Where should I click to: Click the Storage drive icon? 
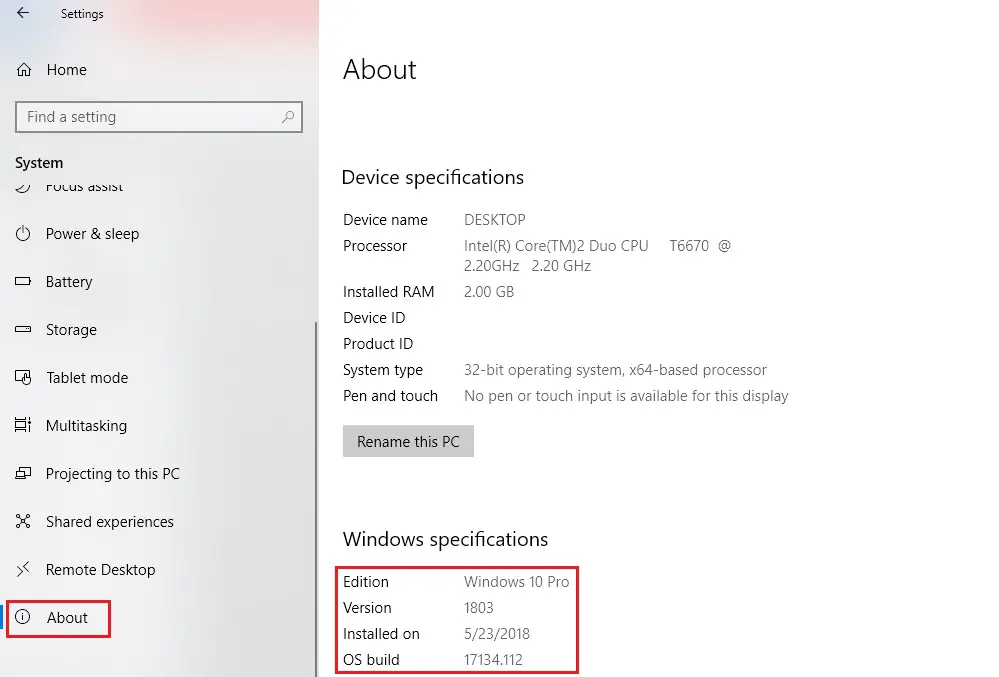23,329
